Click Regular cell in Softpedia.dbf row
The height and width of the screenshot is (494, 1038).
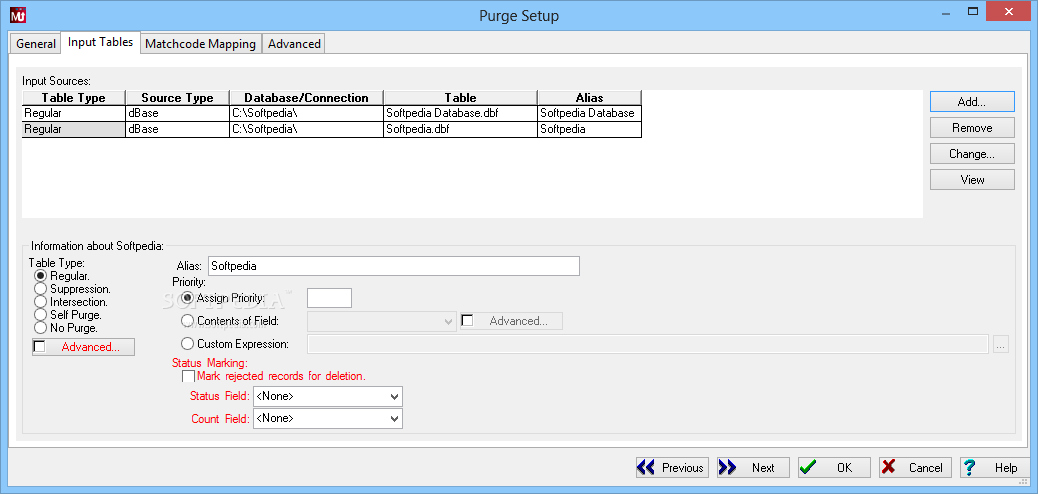pos(73,129)
